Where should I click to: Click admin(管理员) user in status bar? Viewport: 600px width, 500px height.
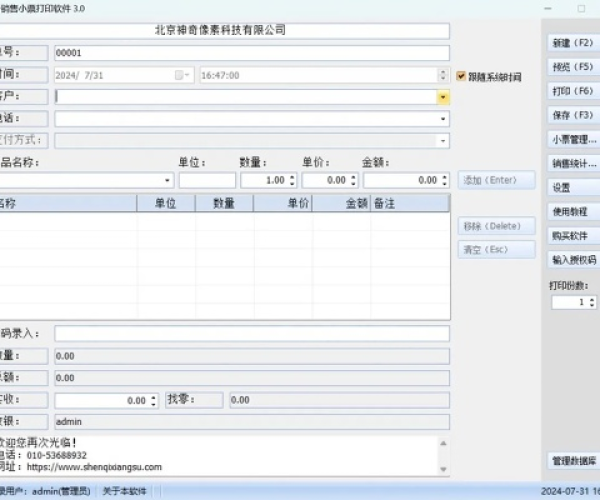(61, 491)
